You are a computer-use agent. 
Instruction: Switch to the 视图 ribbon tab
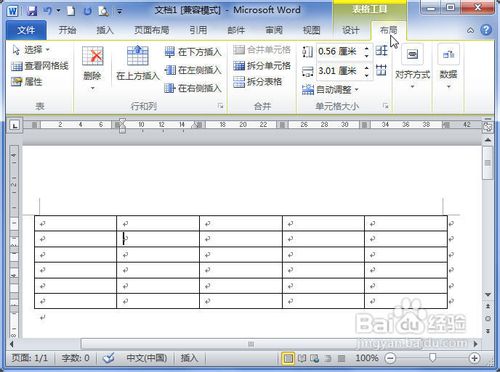point(311,30)
